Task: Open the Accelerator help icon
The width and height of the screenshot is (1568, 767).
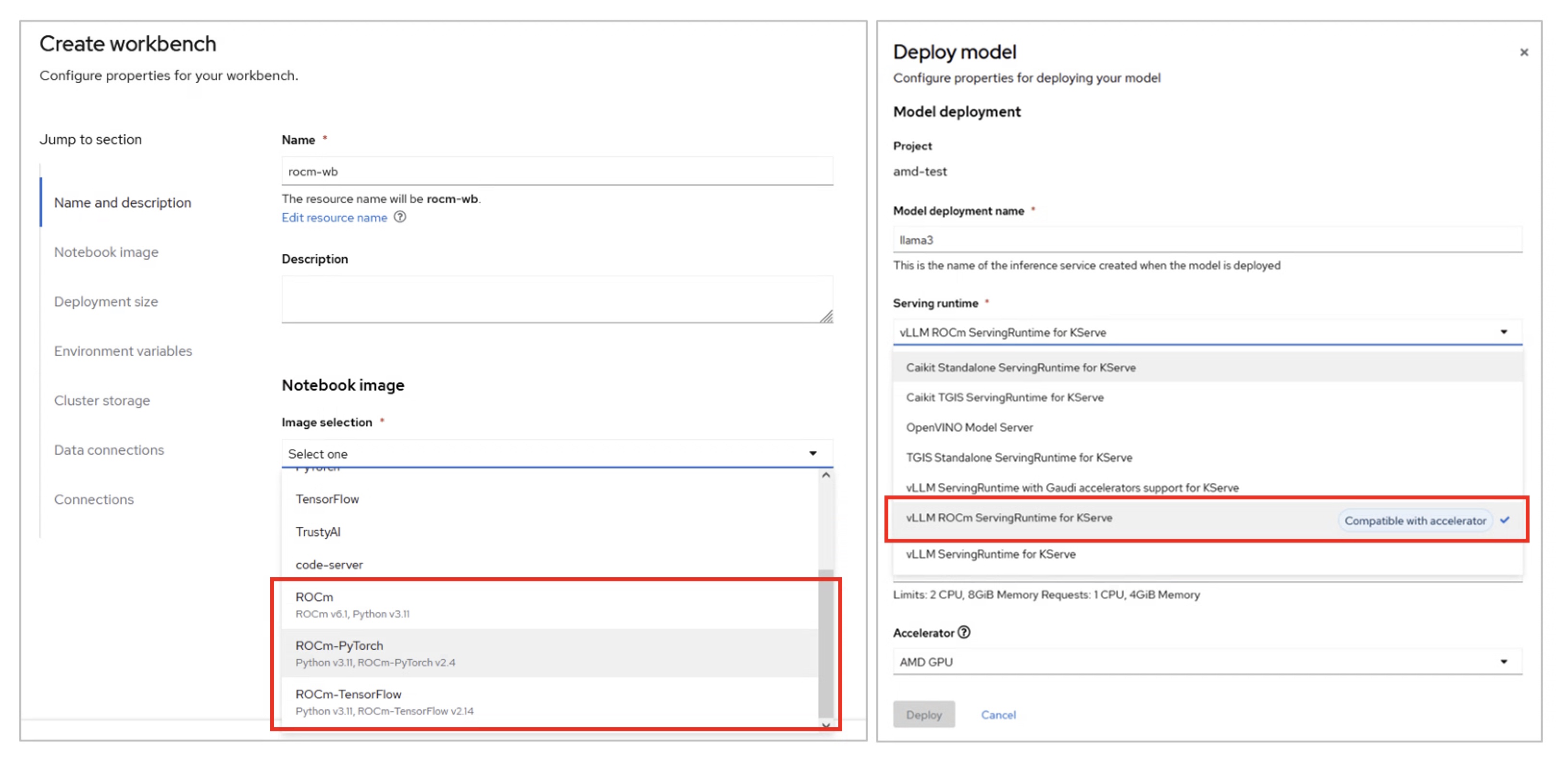Action: (964, 632)
